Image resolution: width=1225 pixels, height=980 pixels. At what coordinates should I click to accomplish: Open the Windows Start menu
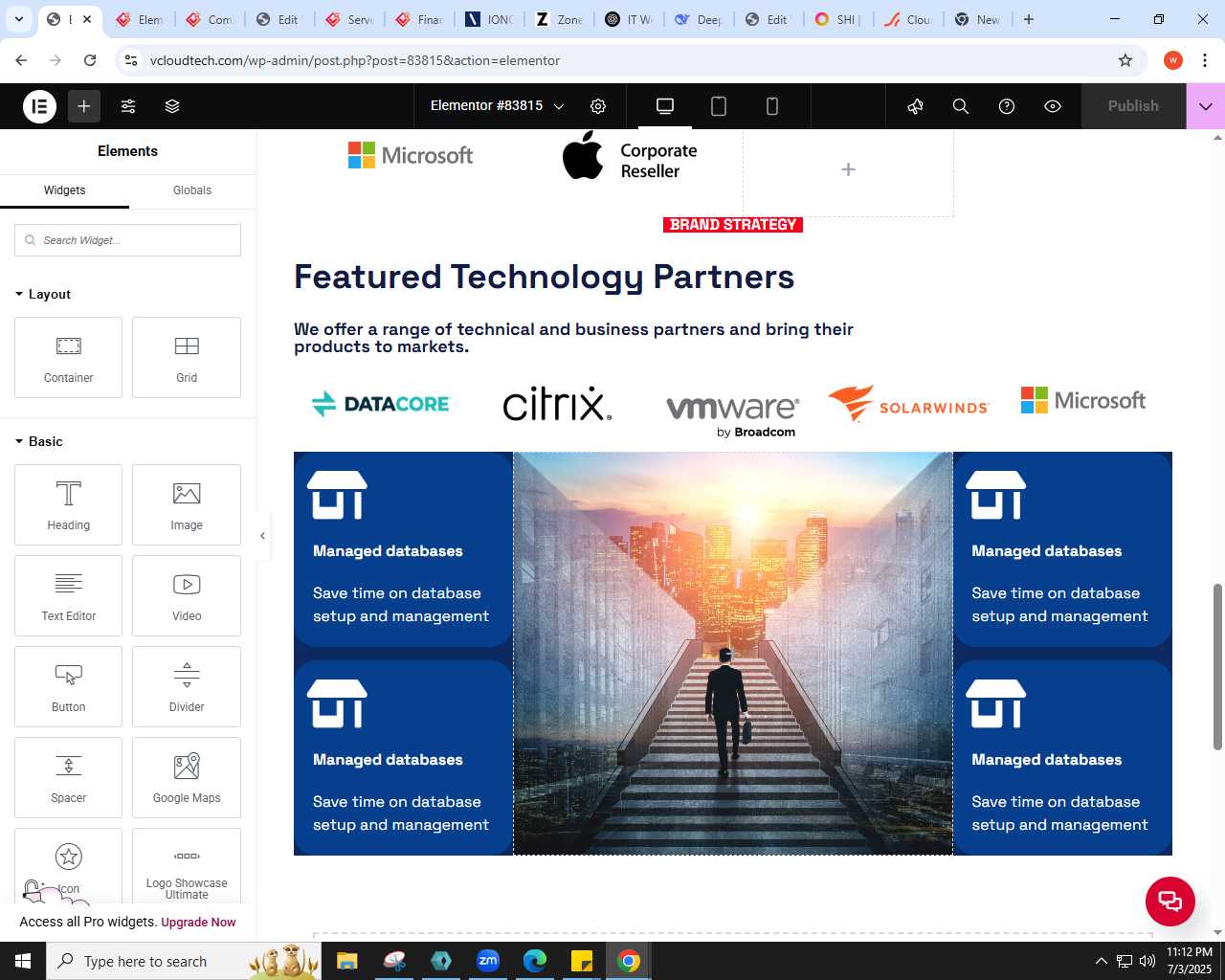tap(23, 961)
